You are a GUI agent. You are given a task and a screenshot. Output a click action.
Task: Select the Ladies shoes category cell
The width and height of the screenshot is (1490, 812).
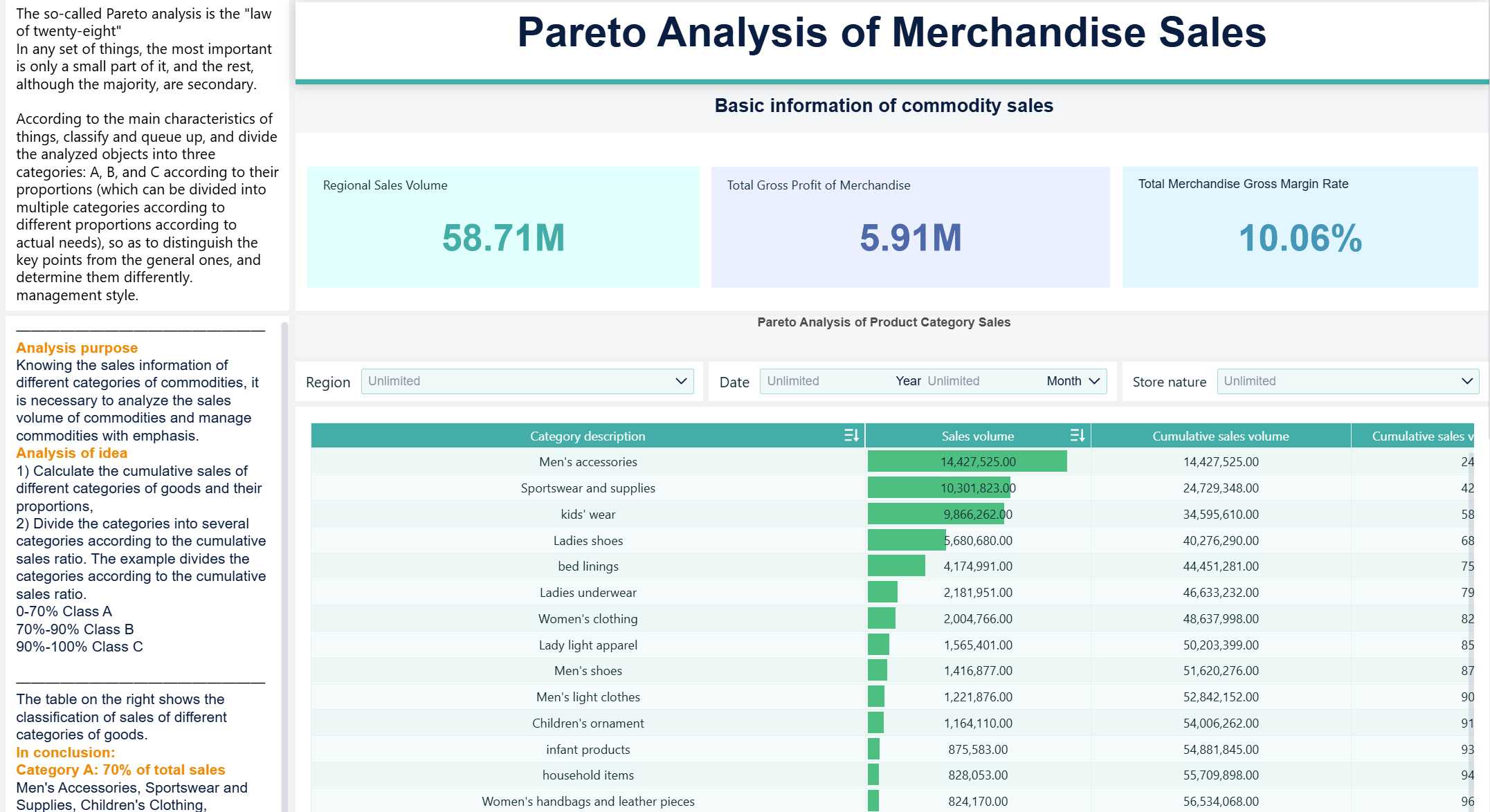tap(588, 540)
